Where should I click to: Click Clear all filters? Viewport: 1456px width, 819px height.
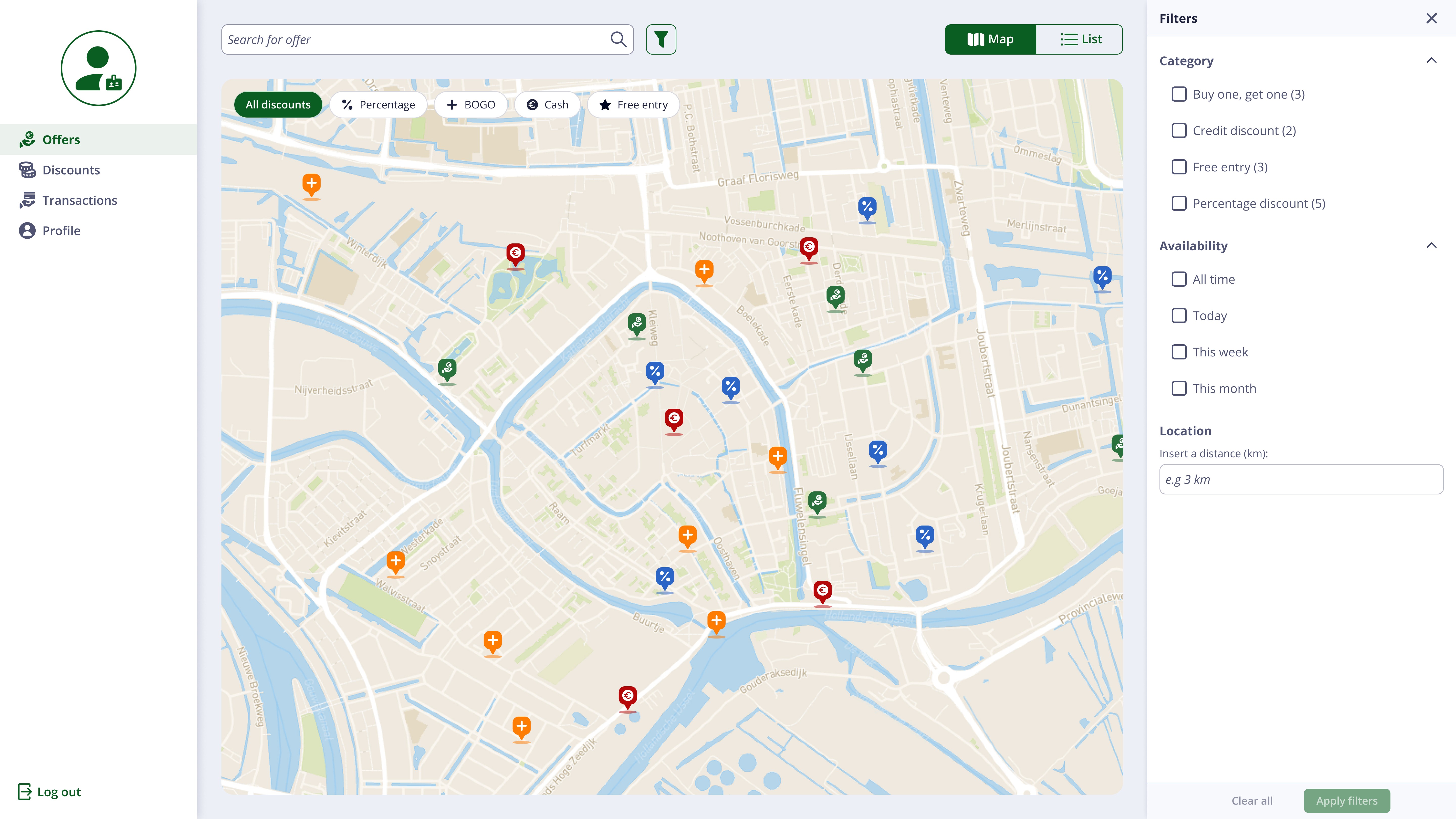coord(1252,800)
